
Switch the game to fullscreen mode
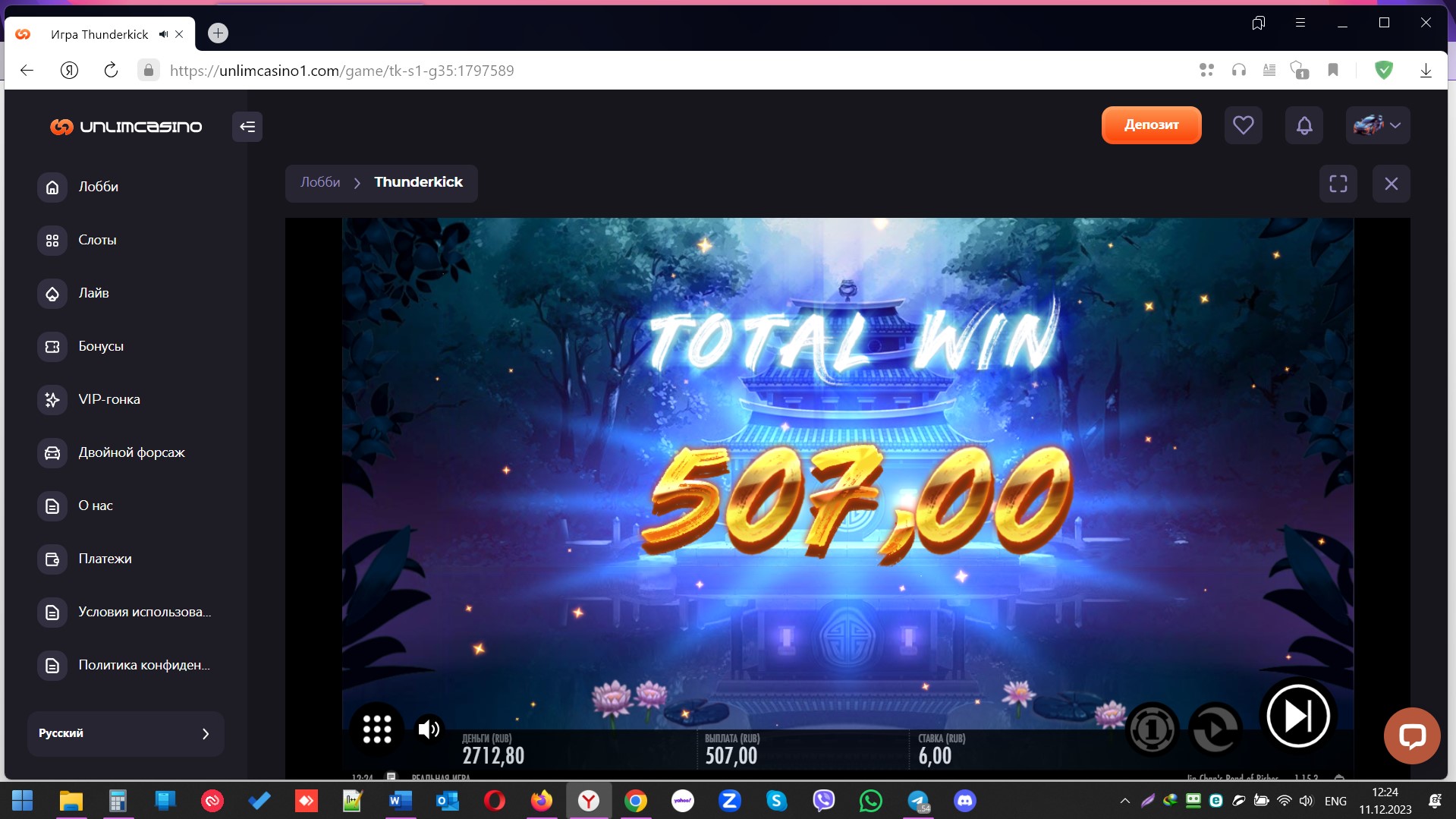click(x=1338, y=184)
